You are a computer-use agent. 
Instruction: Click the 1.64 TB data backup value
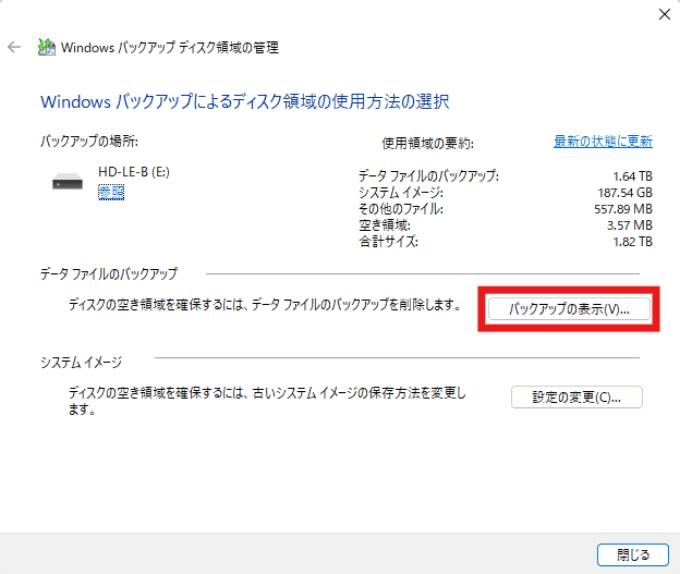click(x=632, y=176)
